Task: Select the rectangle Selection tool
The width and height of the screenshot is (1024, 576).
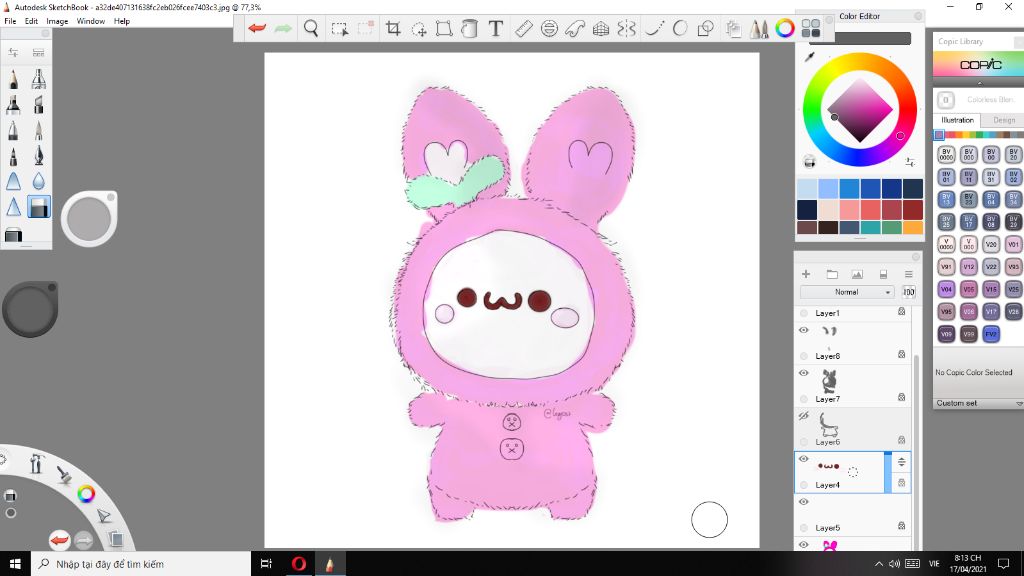Action: (x=340, y=29)
